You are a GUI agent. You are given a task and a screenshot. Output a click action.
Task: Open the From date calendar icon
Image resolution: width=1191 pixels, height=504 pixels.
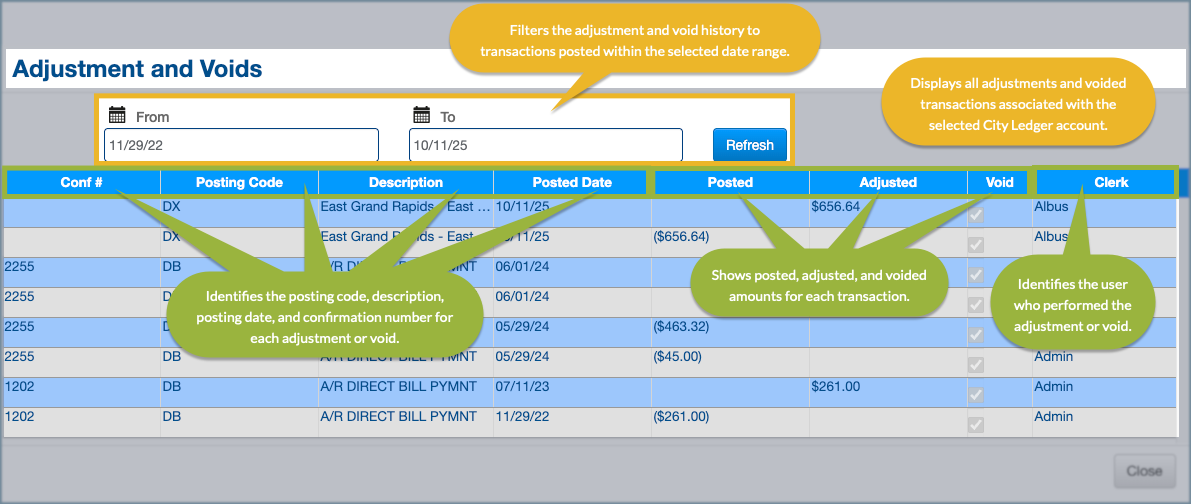[117, 115]
